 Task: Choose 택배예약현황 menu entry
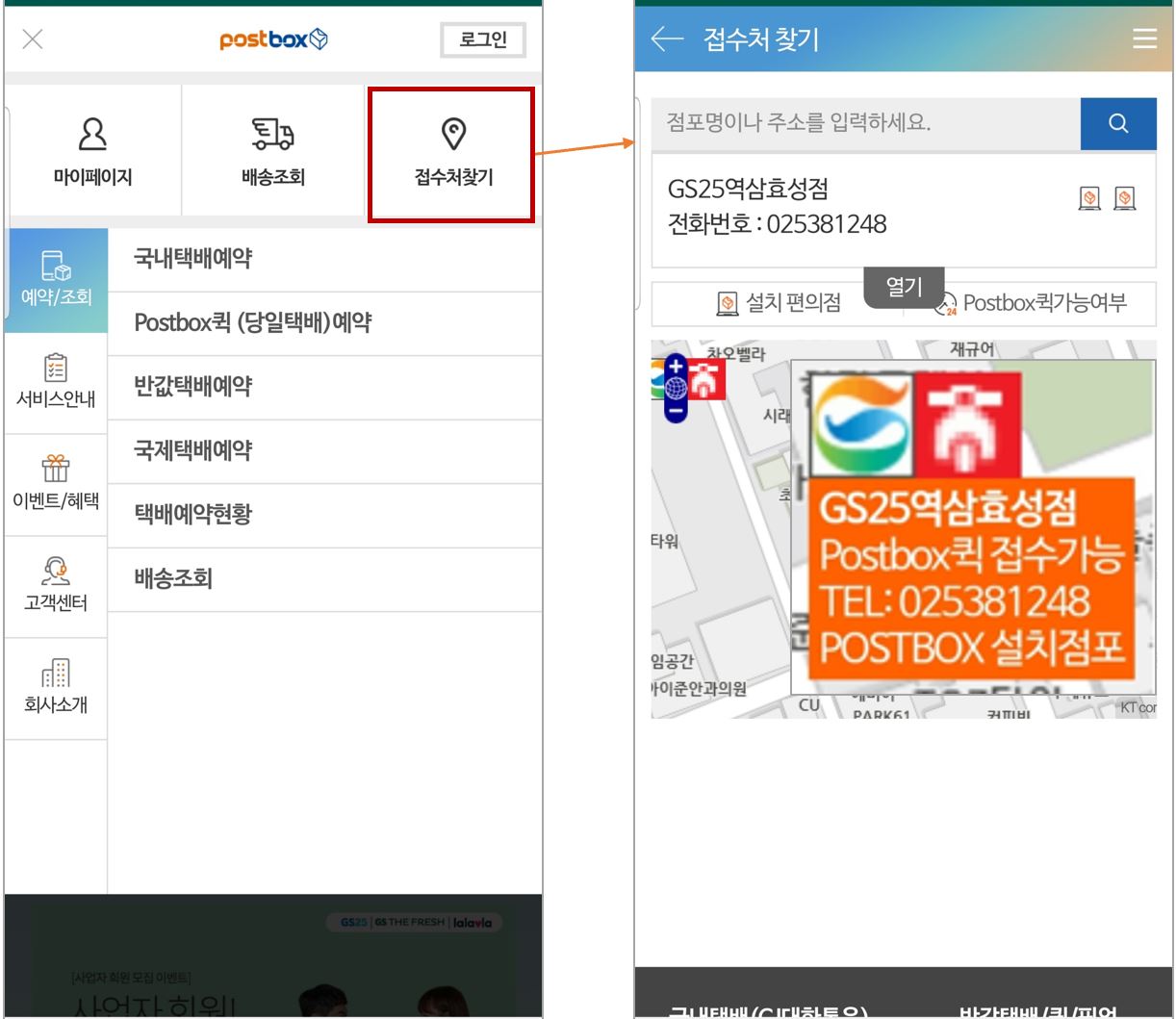[x=325, y=515]
